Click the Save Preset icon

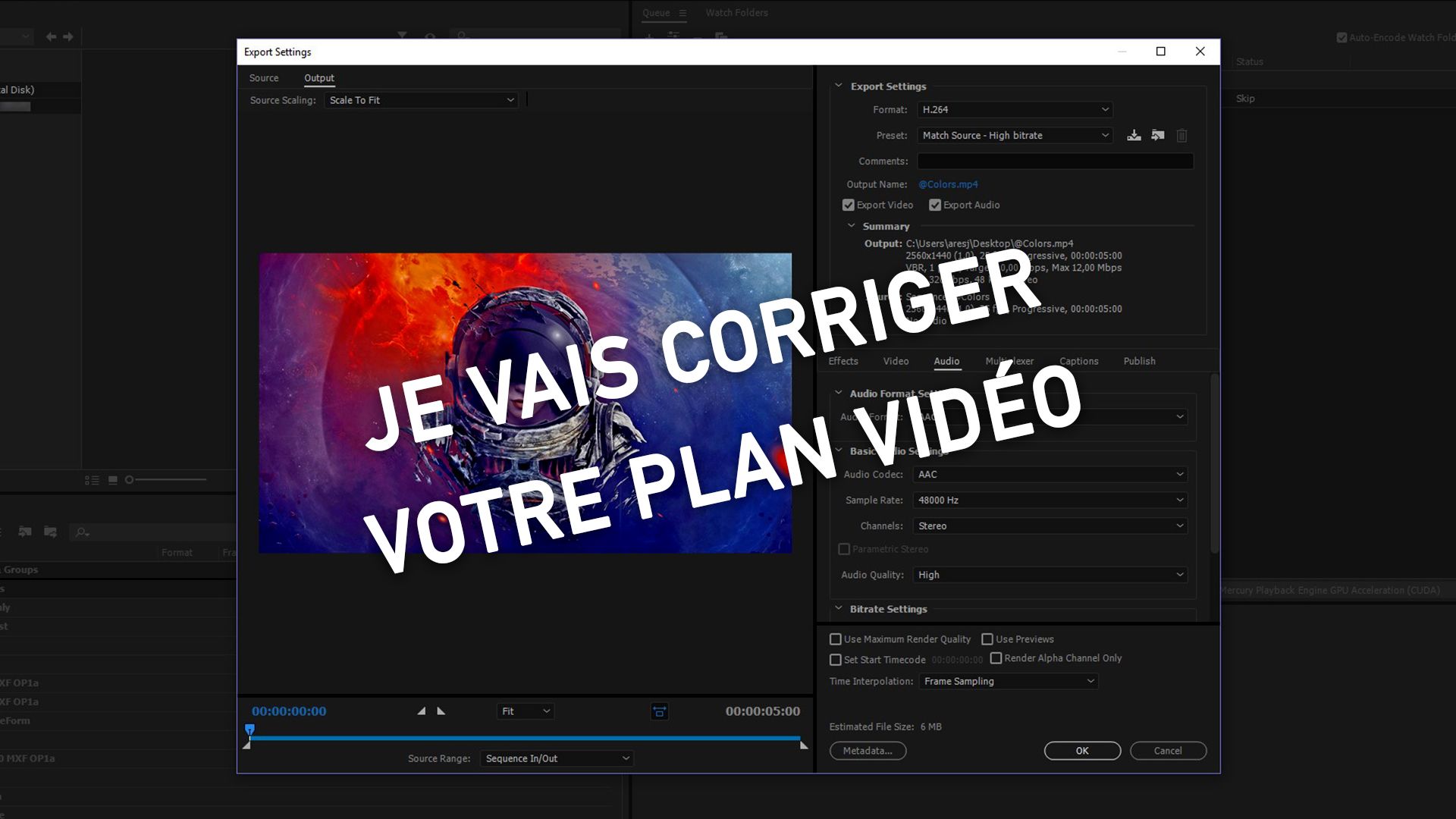1134,136
